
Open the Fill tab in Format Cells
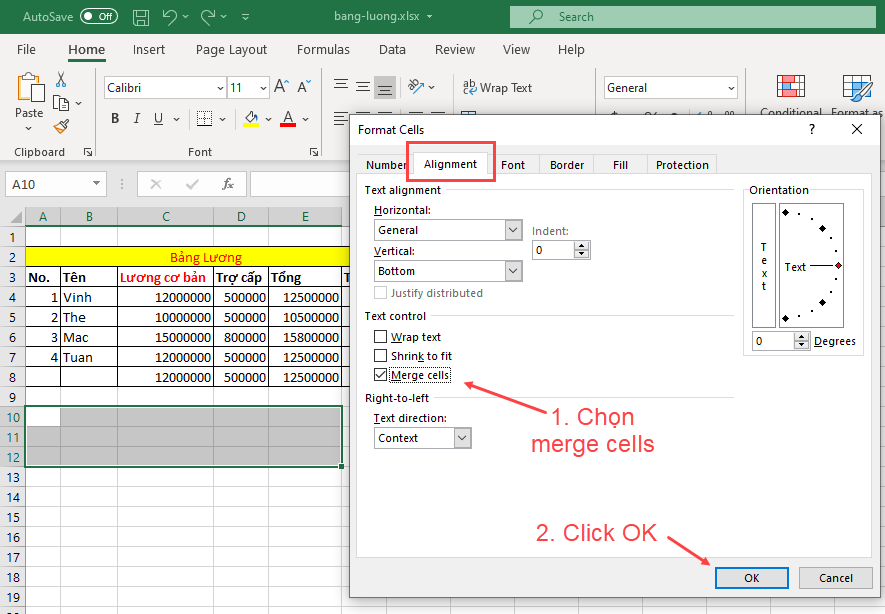[x=620, y=165]
